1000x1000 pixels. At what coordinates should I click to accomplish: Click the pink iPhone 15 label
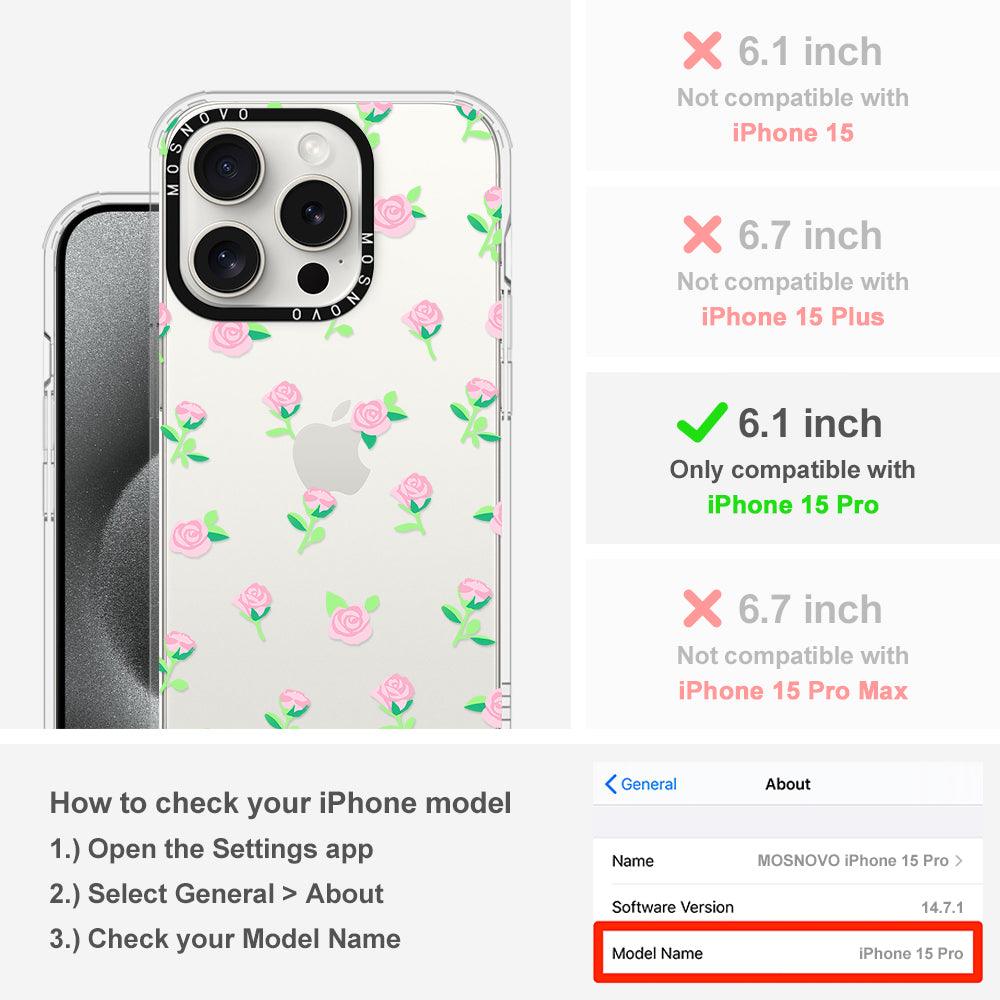[793, 133]
